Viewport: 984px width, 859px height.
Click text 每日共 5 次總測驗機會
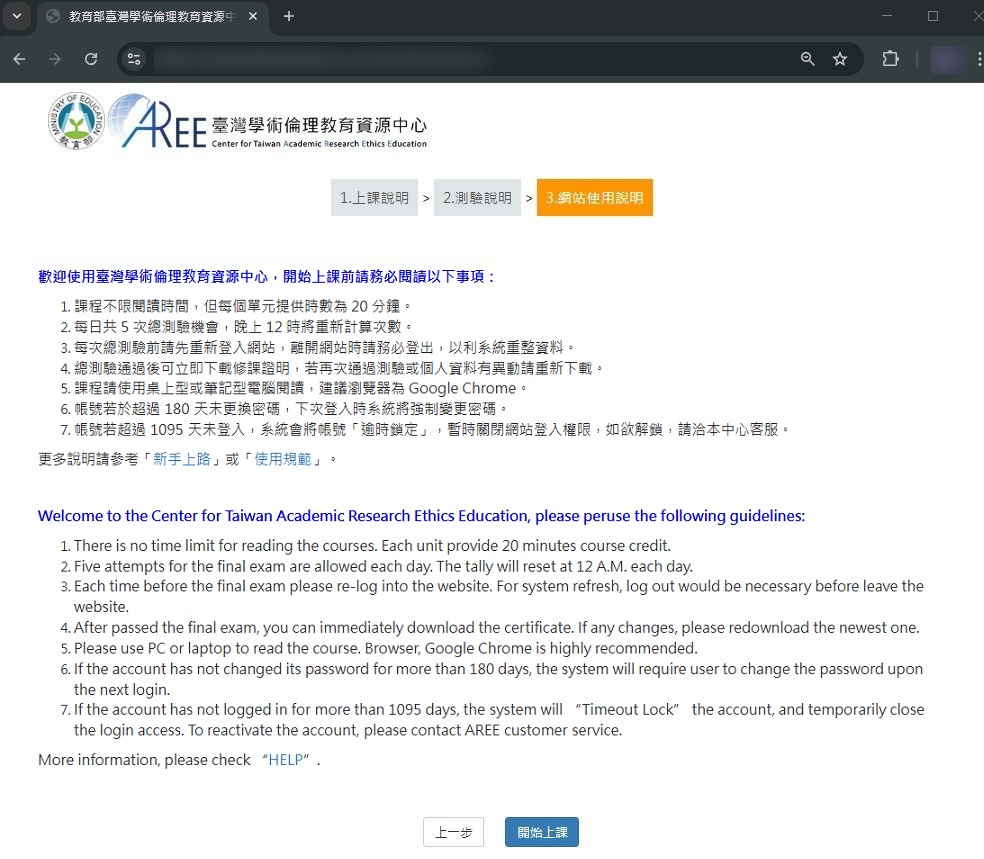pyautogui.click(x=146, y=327)
